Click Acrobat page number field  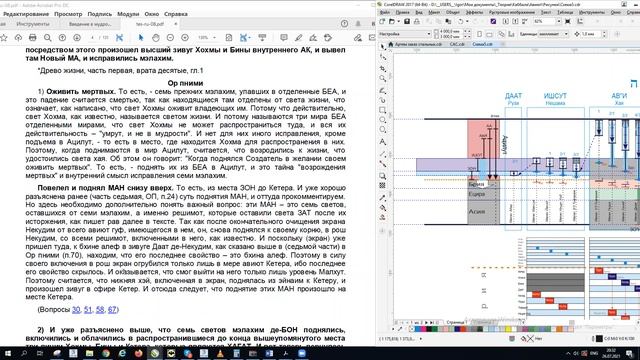click(93, 38)
